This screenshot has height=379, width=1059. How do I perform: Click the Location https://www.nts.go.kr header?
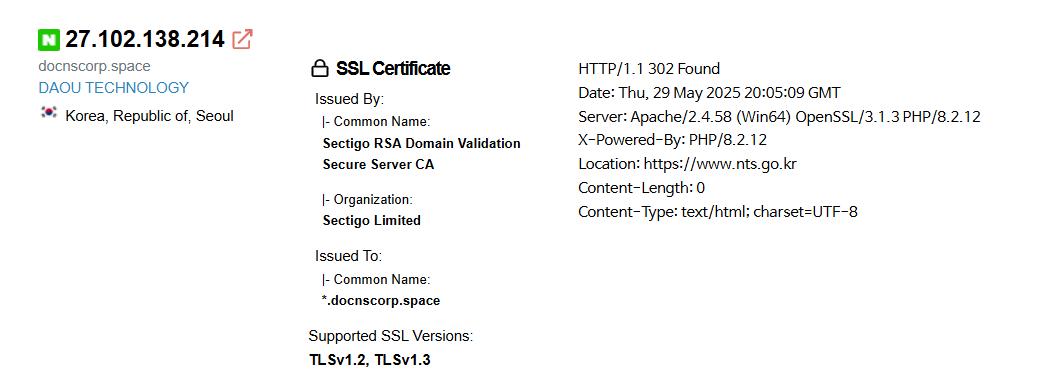688,163
